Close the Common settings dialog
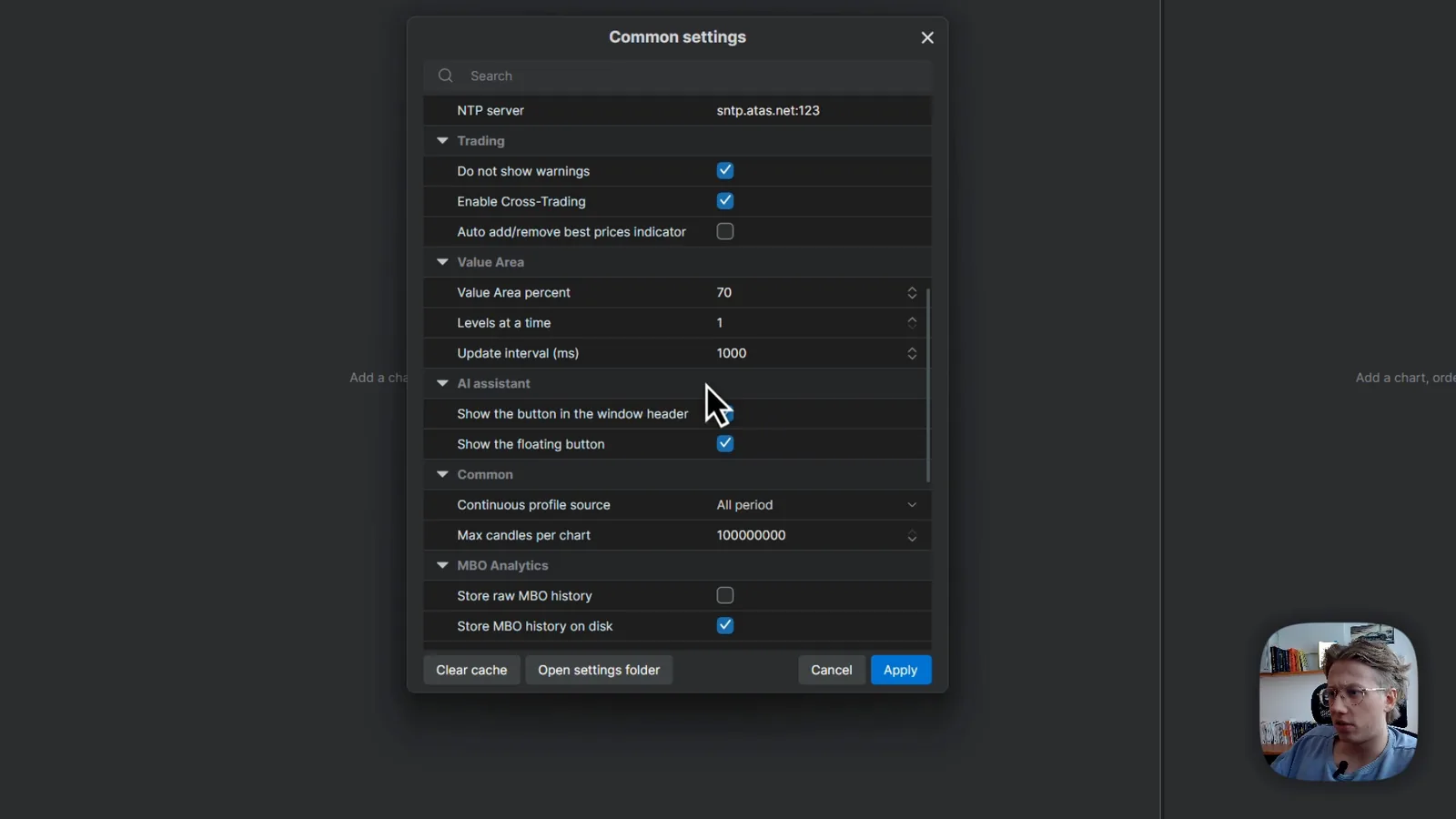Image resolution: width=1456 pixels, height=819 pixels. [x=927, y=37]
